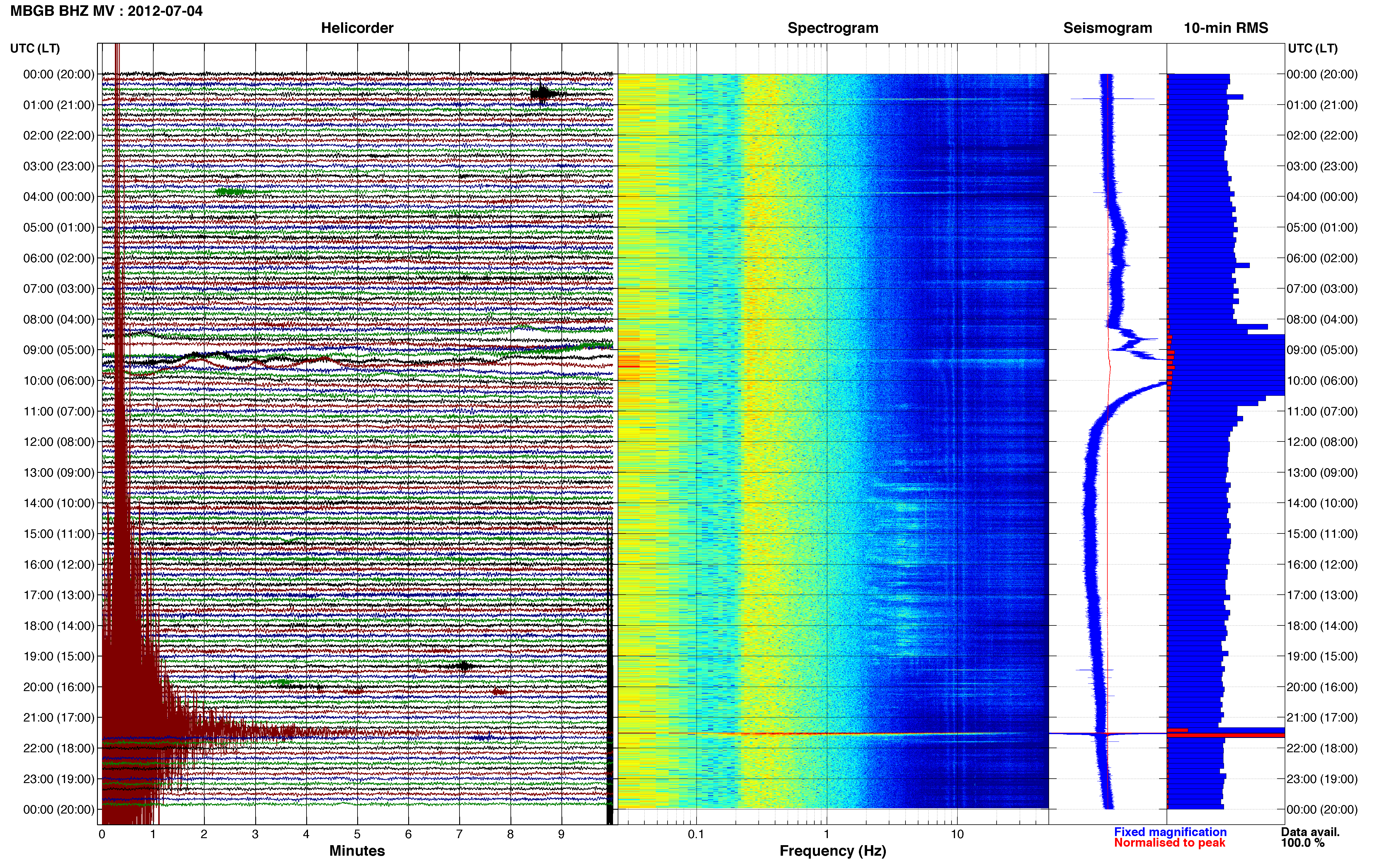Image resolution: width=1389 pixels, height=868 pixels.
Task: Click the minute '5' tick on helicorder axis
Action: (x=357, y=834)
